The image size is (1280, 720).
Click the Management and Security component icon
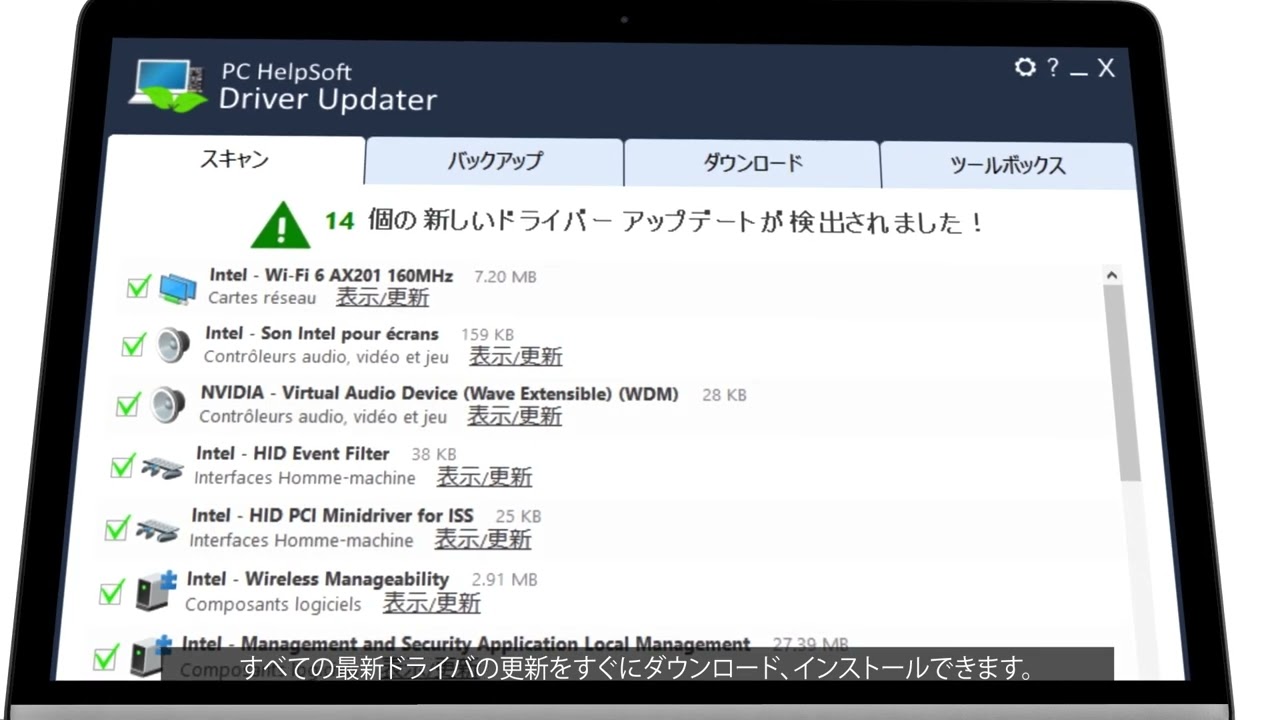[150, 655]
